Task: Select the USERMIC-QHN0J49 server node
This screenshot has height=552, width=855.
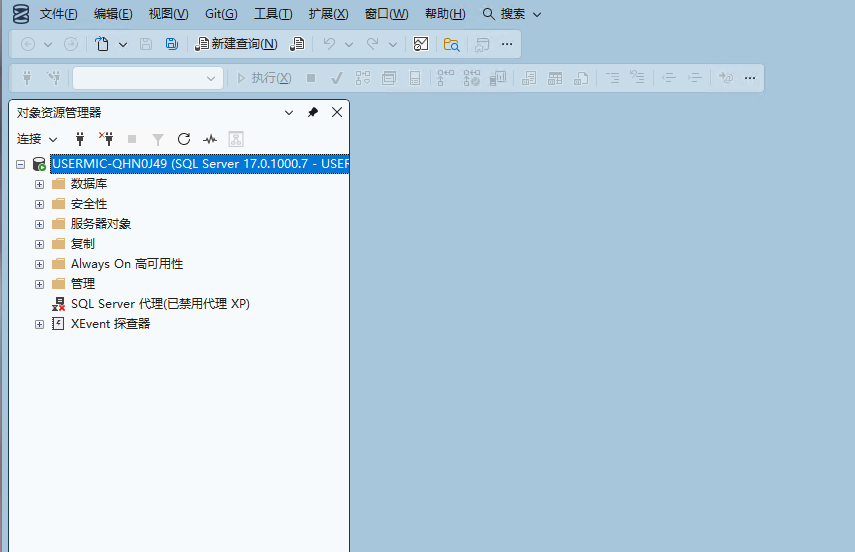Action: pos(200,164)
